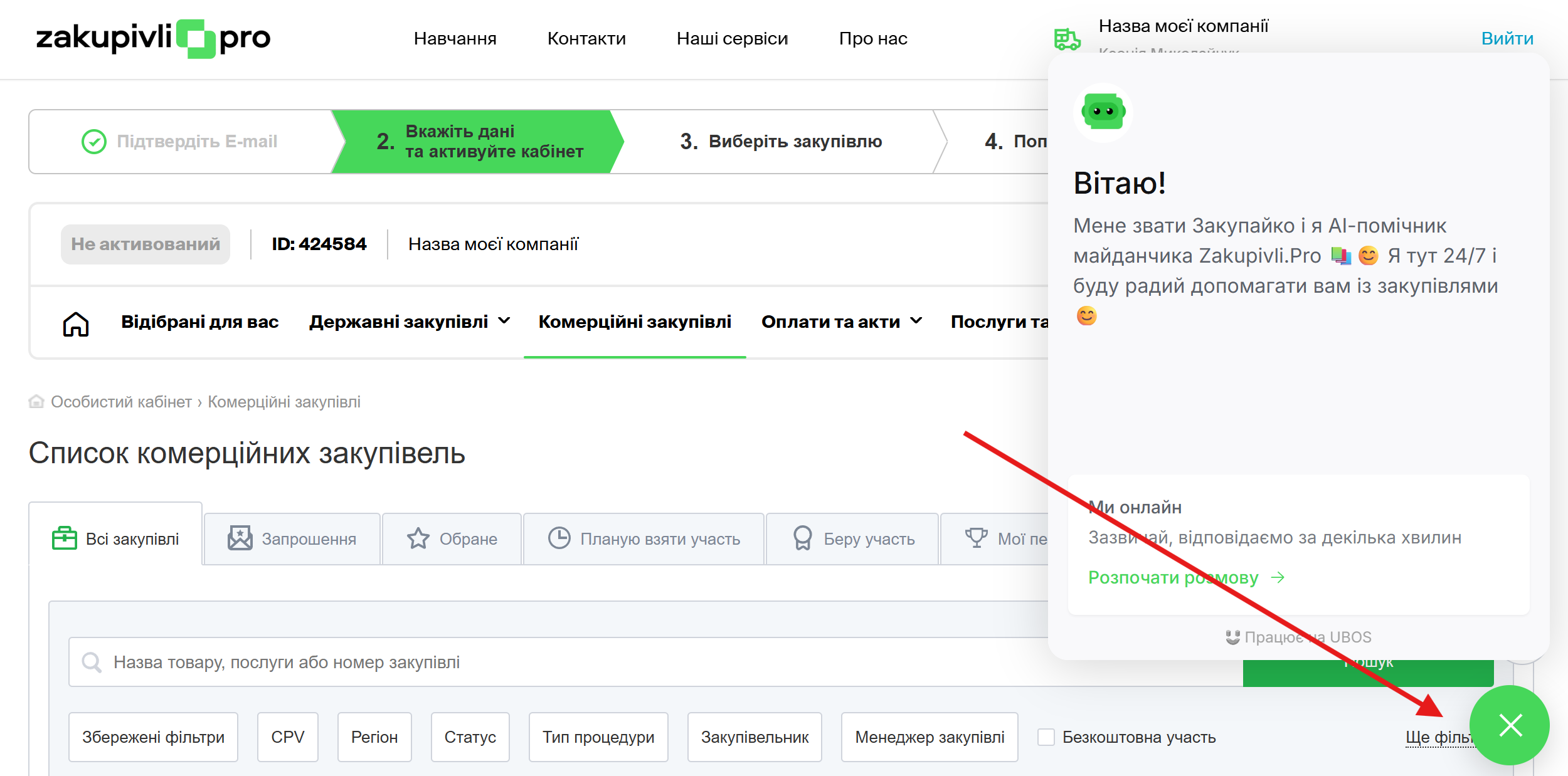Click the green chatbot avatar icon
The height and width of the screenshot is (776, 1568).
point(1103,112)
